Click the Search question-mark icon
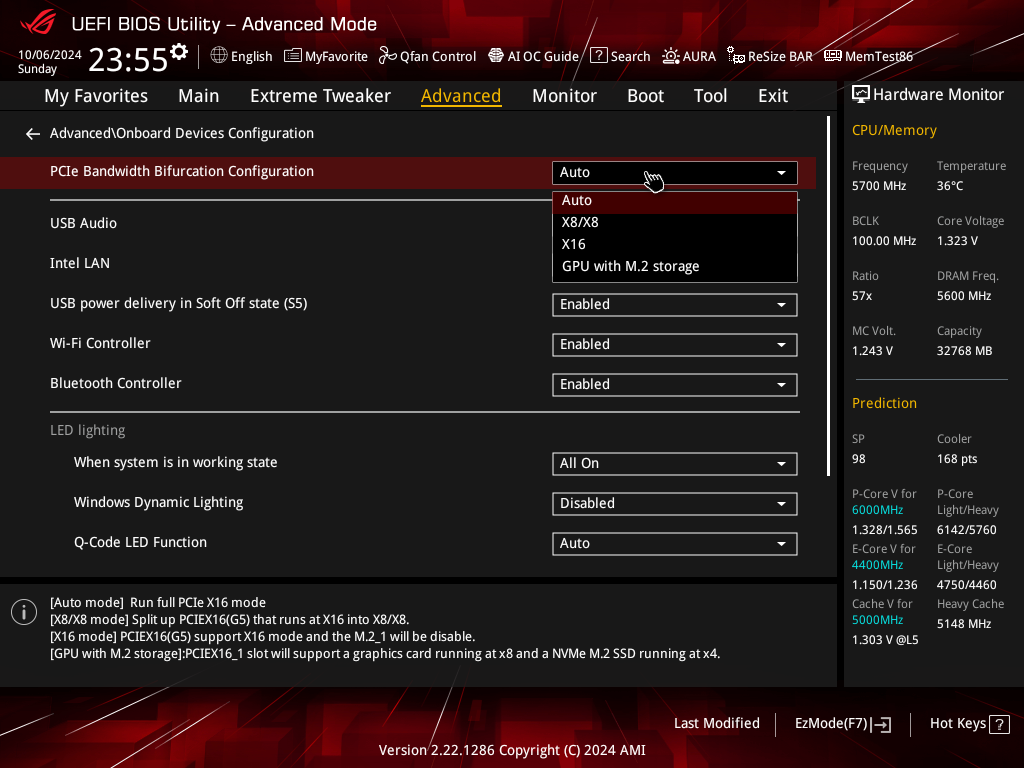 (x=598, y=56)
